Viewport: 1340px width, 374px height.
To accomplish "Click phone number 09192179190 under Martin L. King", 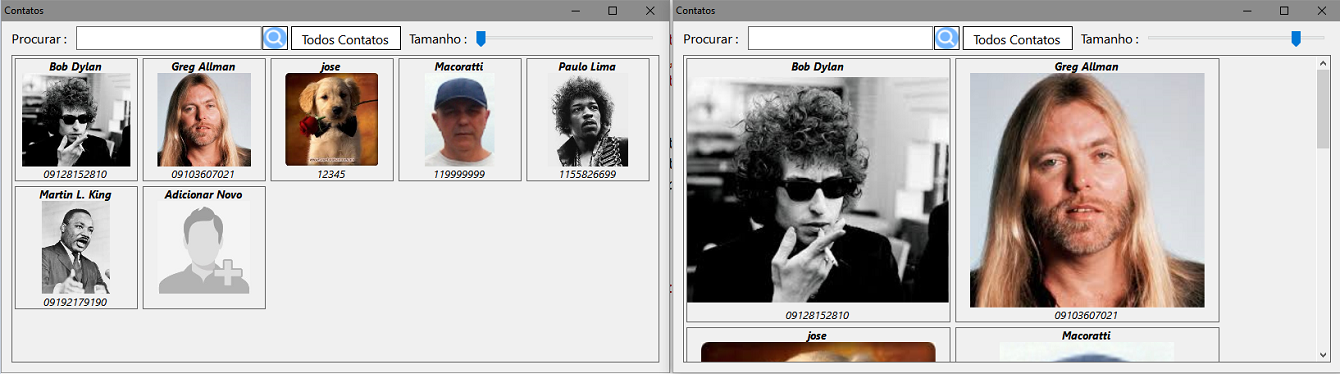I will click(x=76, y=302).
